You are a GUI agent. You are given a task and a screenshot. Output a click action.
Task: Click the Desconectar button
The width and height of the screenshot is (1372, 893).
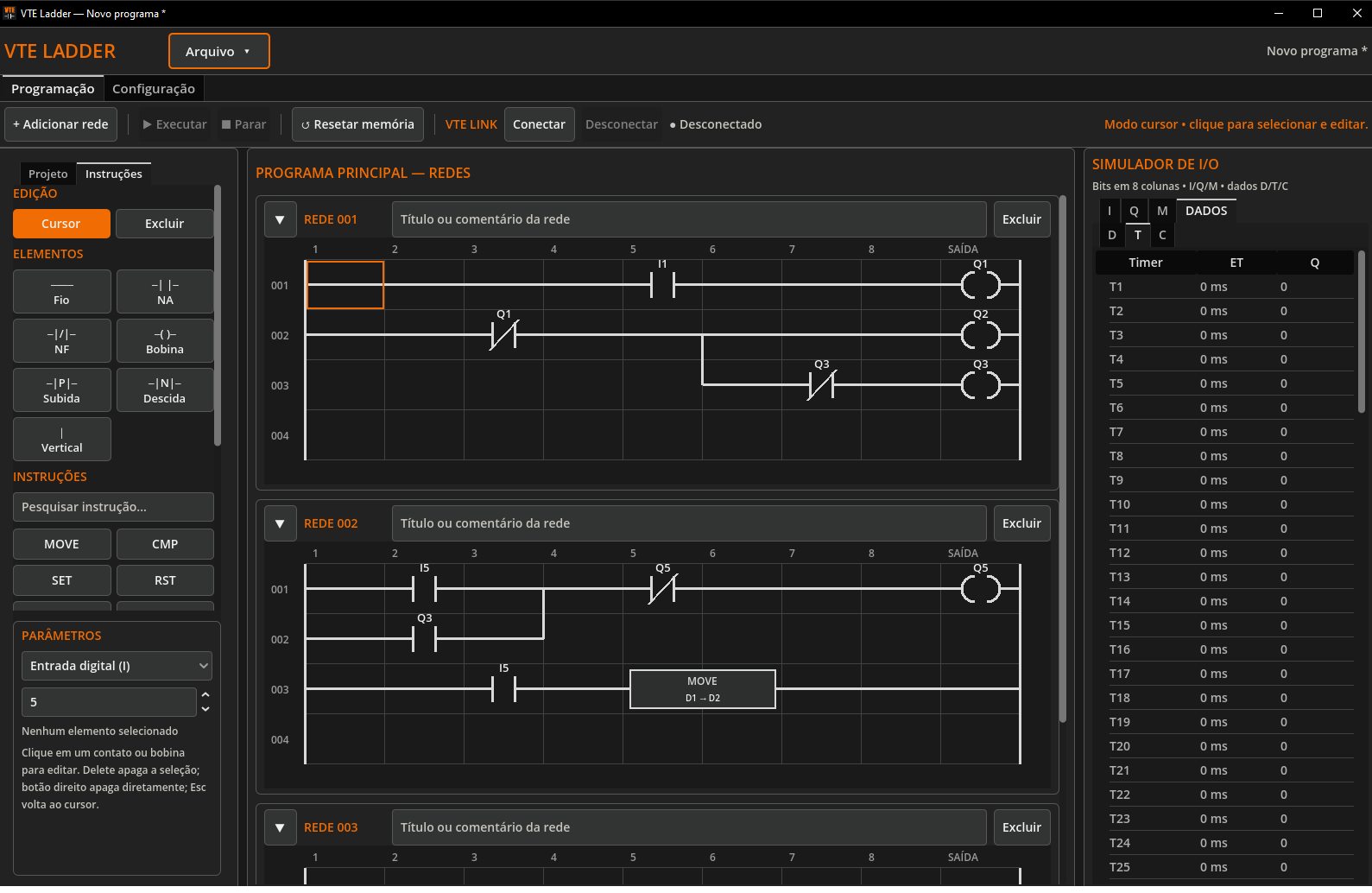[x=622, y=124]
